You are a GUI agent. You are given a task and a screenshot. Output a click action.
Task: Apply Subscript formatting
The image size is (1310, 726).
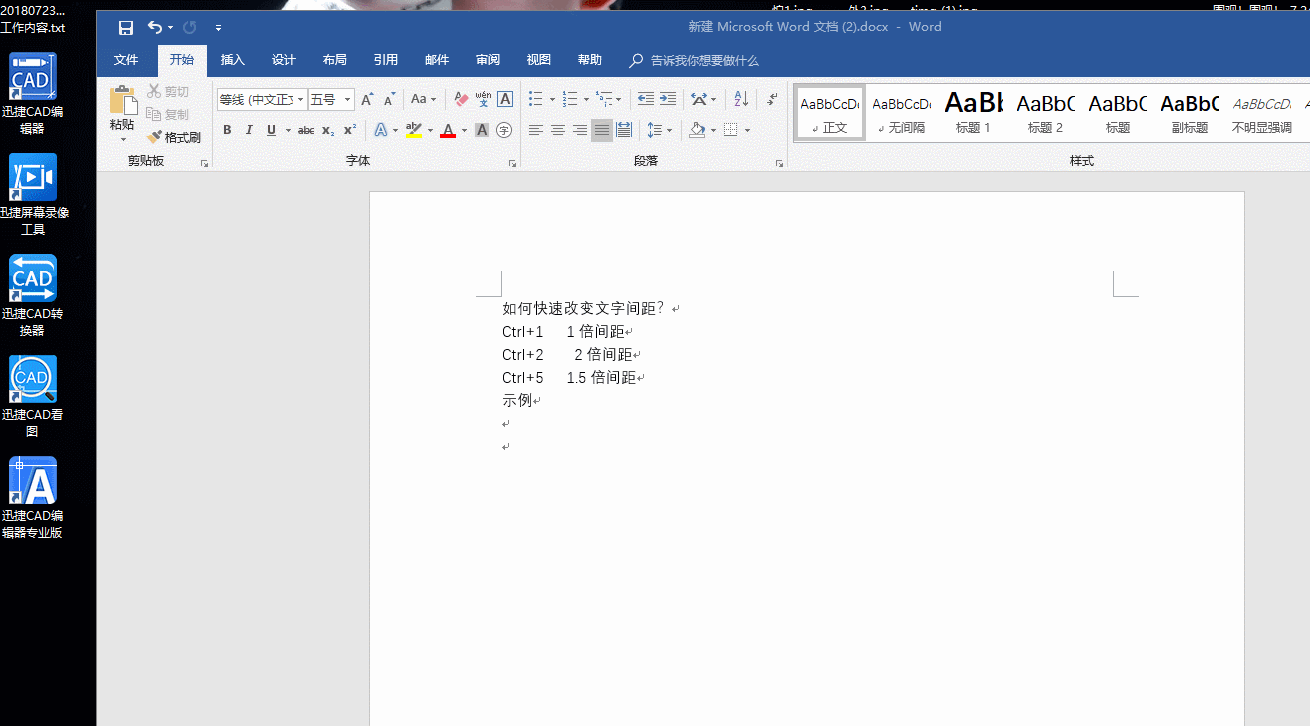(326, 129)
